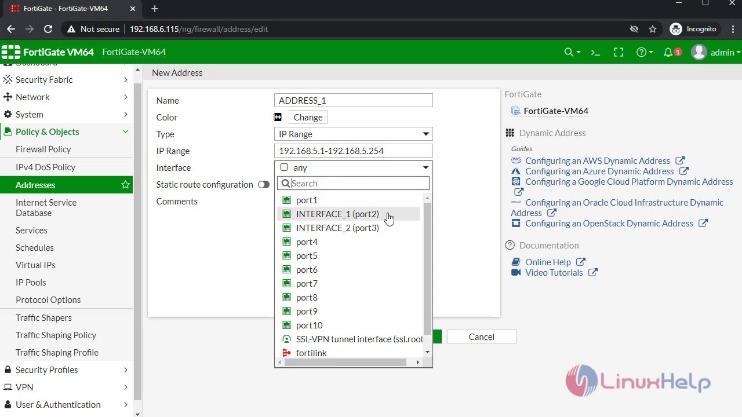Viewport: 742px width, 417px height.
Task: Click interface list horizontal scrollbar
Action: (x=345, y=362)
